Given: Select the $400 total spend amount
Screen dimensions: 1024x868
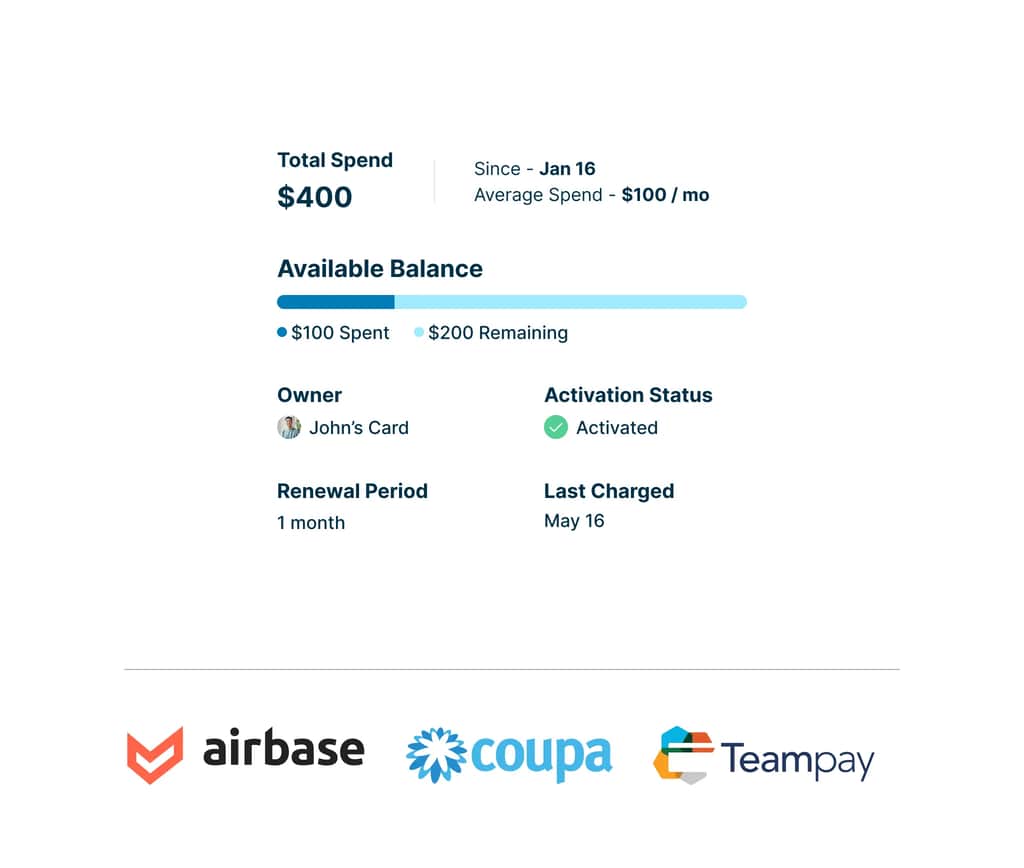Looking at the screenshot, I should coord(315,197).
